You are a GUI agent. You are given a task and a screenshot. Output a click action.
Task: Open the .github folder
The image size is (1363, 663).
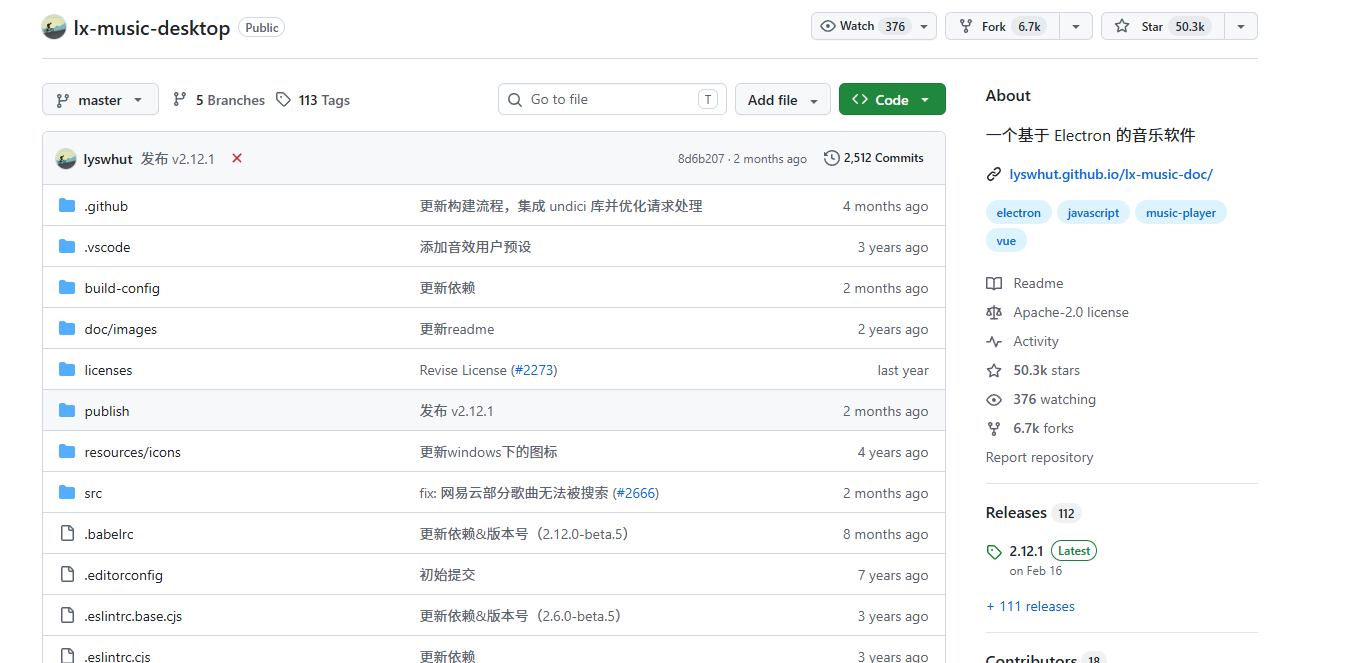(x=106, y=206)
